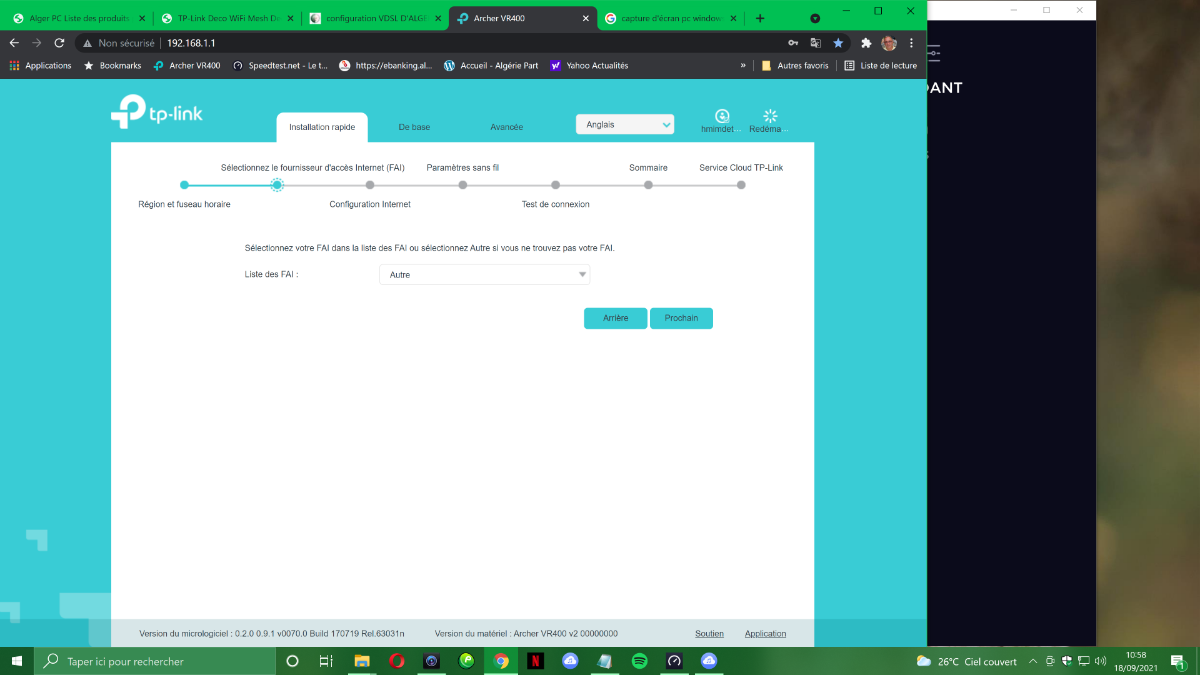
Task: Click the Sommaire step dot
Action: coord(648,185)
